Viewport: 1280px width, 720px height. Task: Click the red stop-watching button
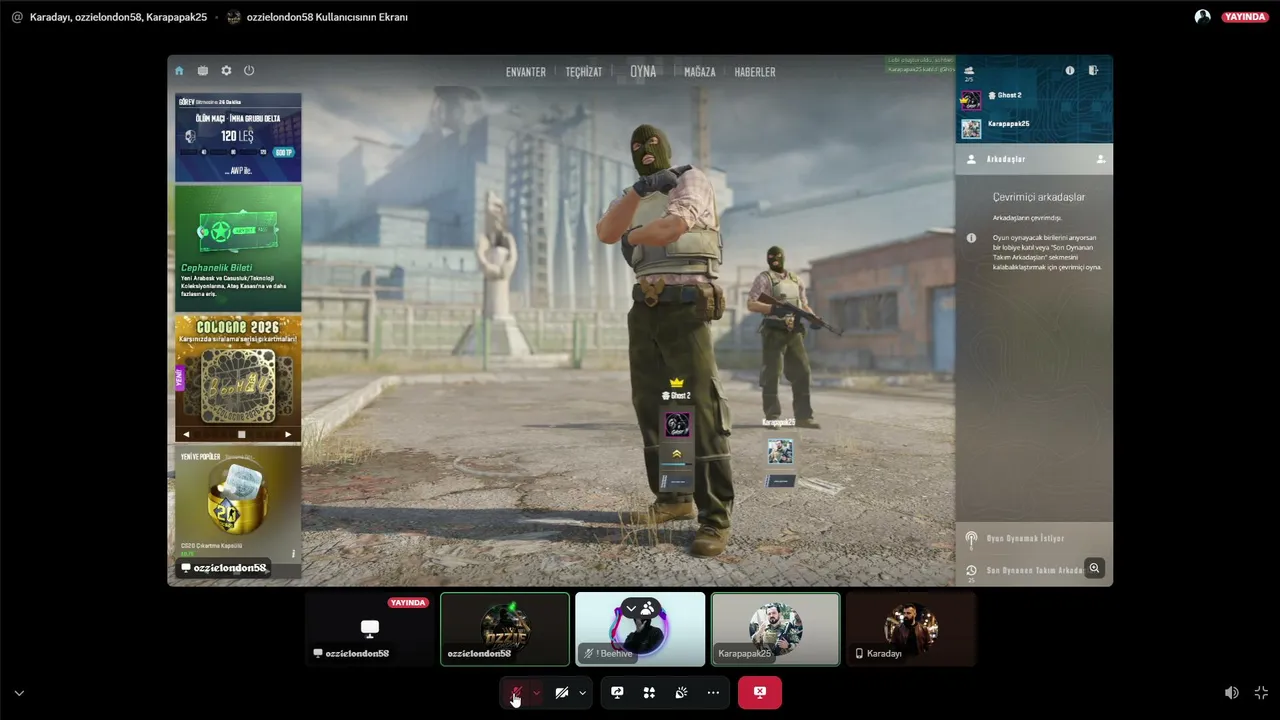click(x=760, y=693)
